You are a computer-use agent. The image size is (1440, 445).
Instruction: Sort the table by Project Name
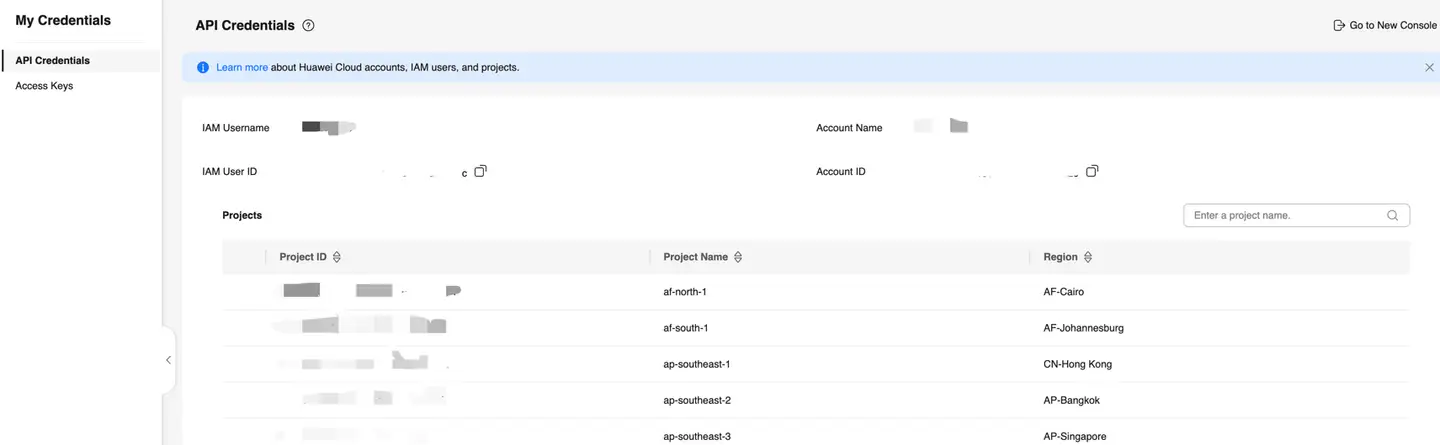[738, 257]
